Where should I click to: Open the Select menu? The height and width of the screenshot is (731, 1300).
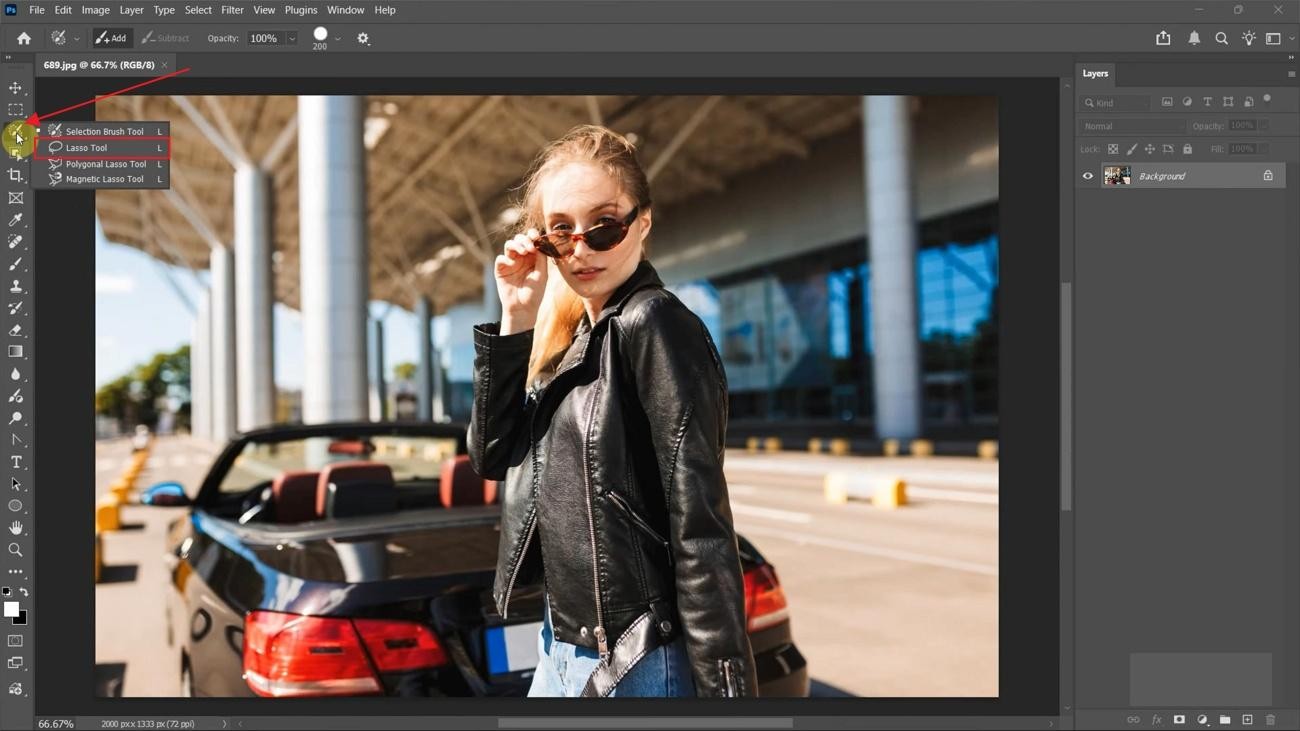pos(198,10)
